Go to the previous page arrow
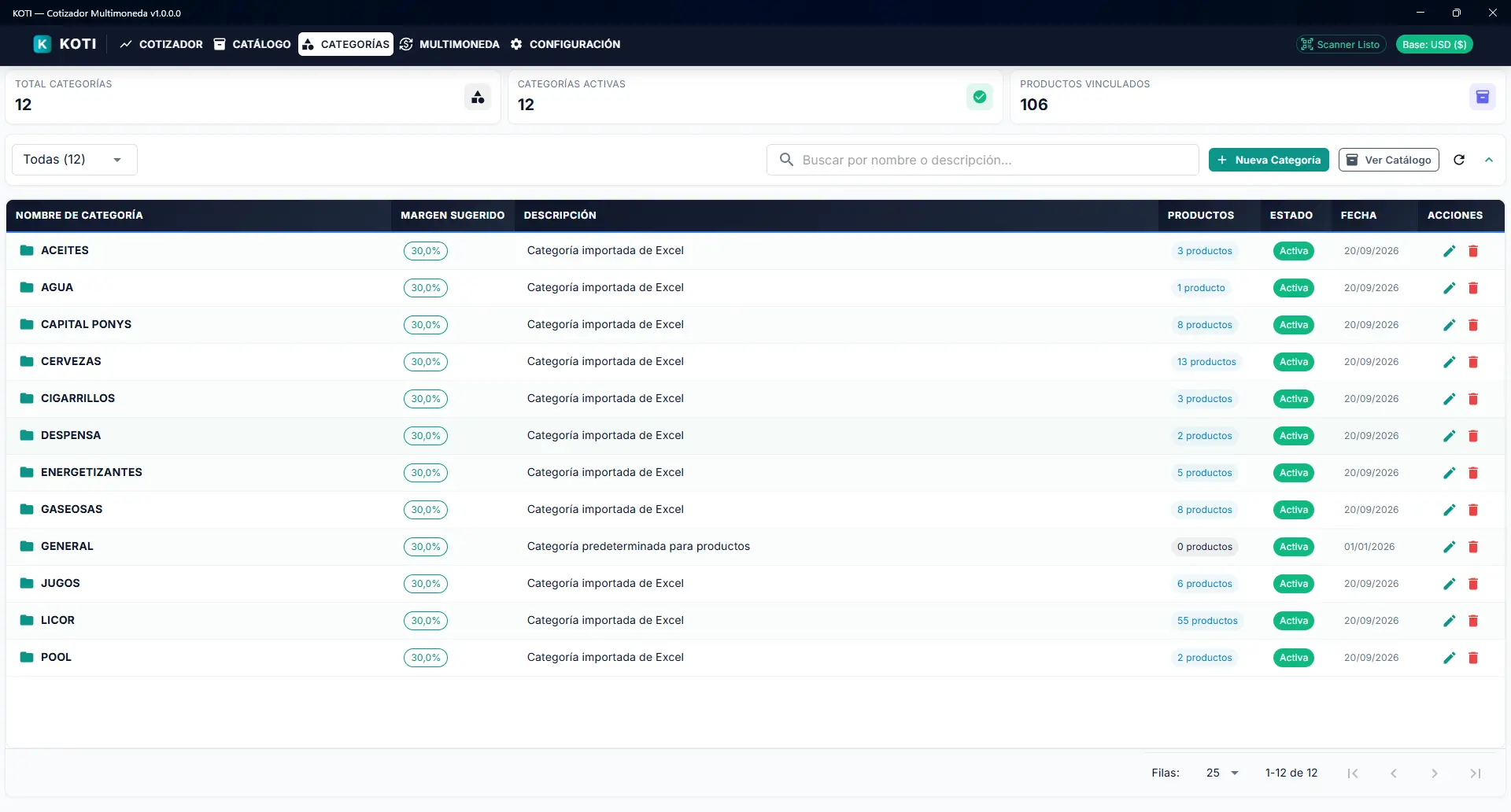This screenshot has width=1511, height=812. [x=1394, y=773]
